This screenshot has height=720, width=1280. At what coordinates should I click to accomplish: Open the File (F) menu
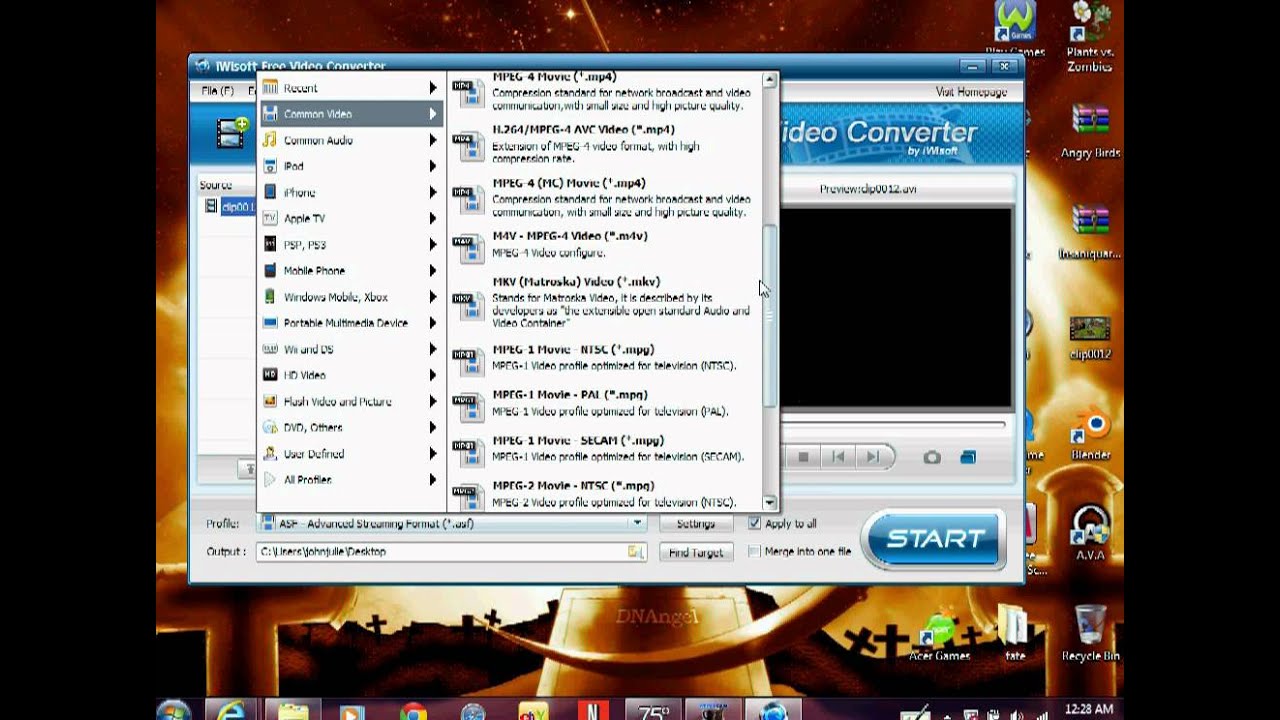click(217, 91)
